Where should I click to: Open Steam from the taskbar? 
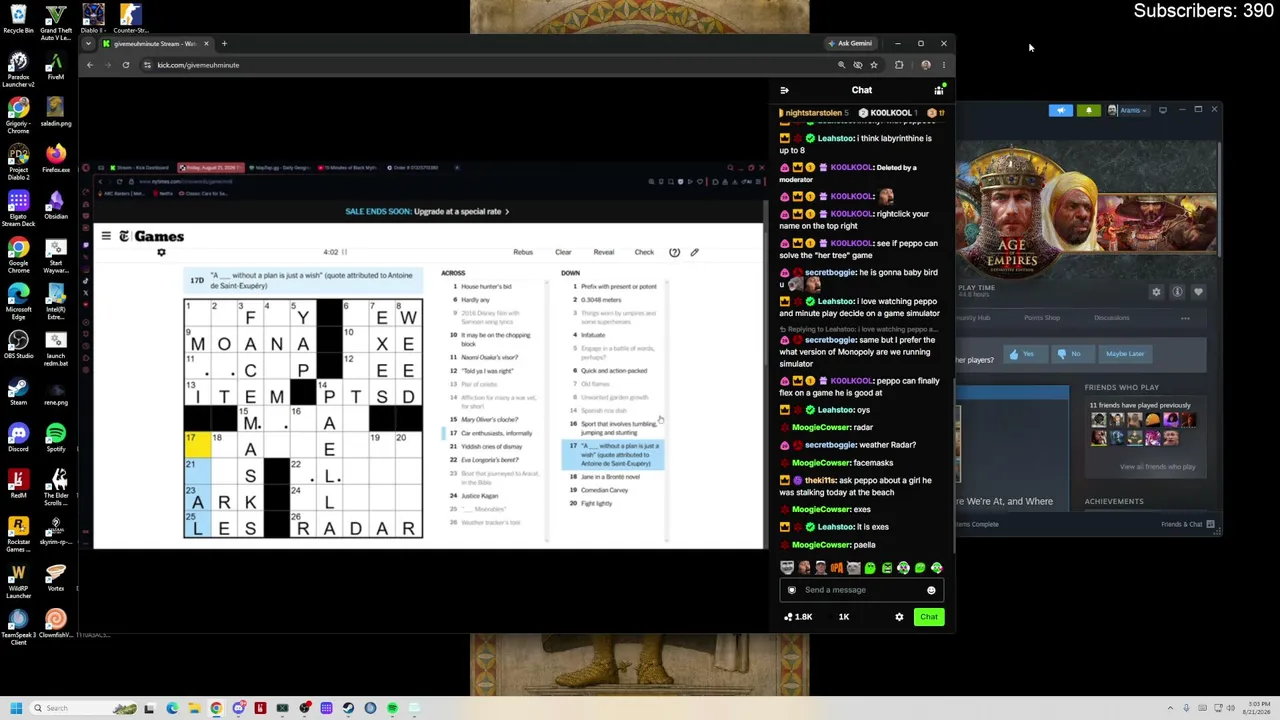(x=348, y=708)
